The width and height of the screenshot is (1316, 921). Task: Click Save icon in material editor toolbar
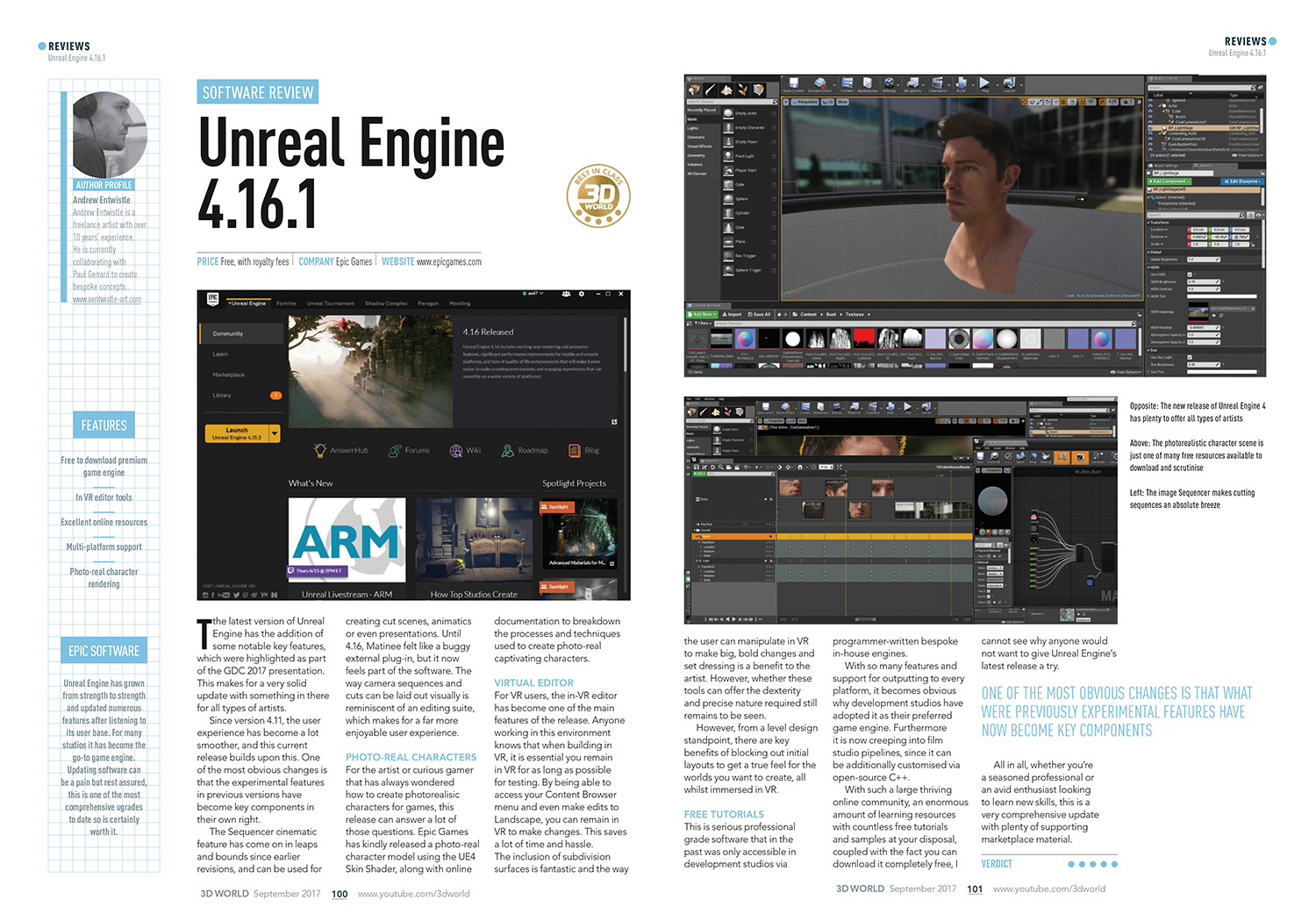tap(980, 458)
